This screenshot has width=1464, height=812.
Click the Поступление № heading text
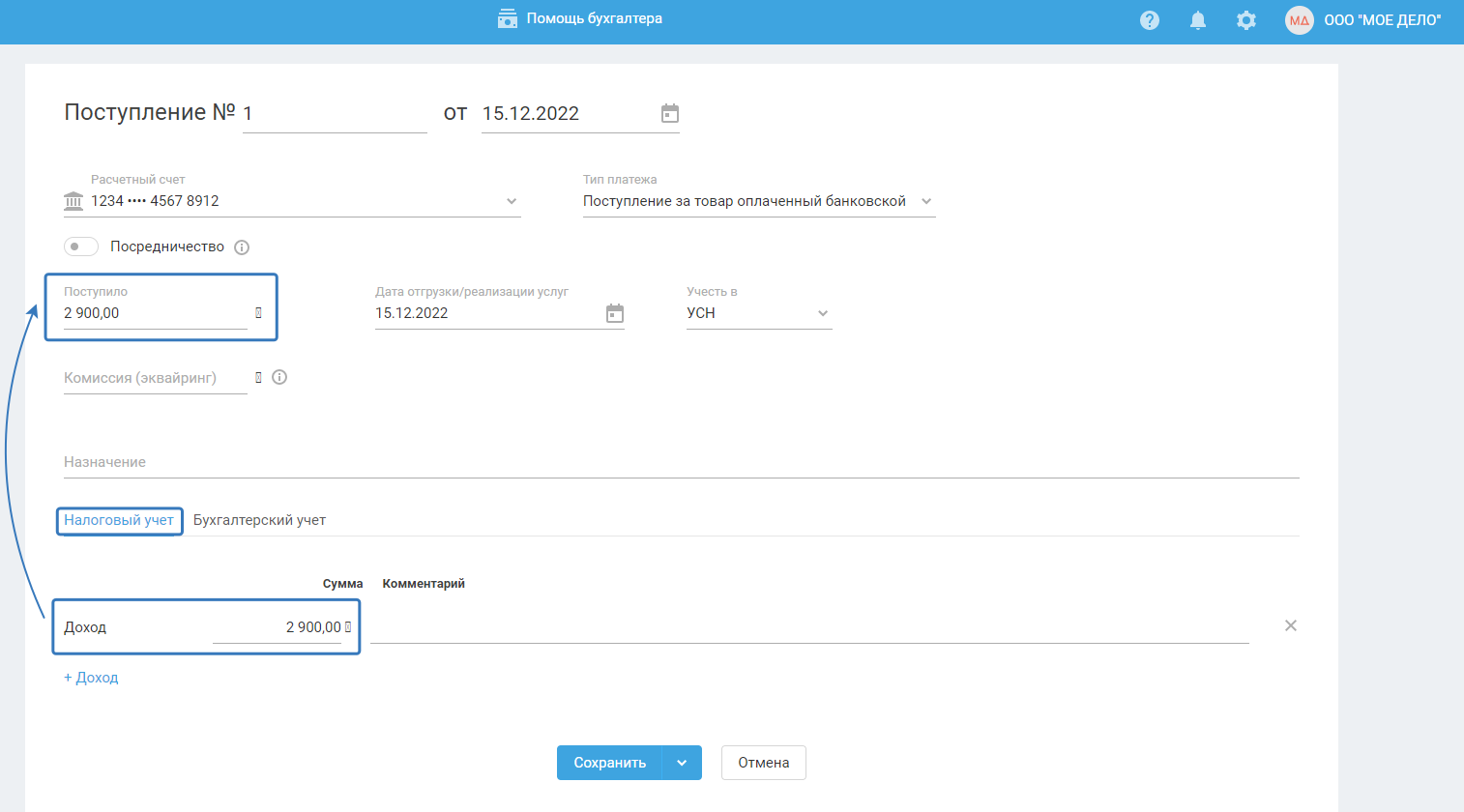150,112
